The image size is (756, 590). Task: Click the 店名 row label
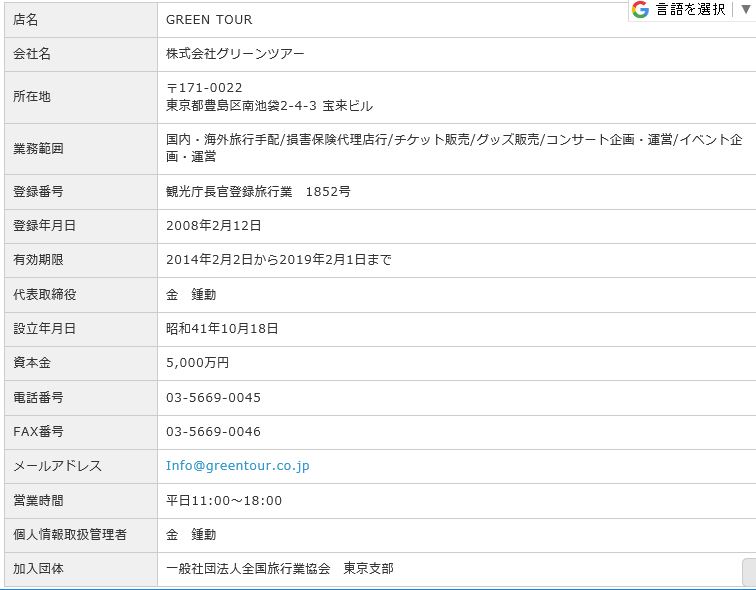tap(26, 20)
